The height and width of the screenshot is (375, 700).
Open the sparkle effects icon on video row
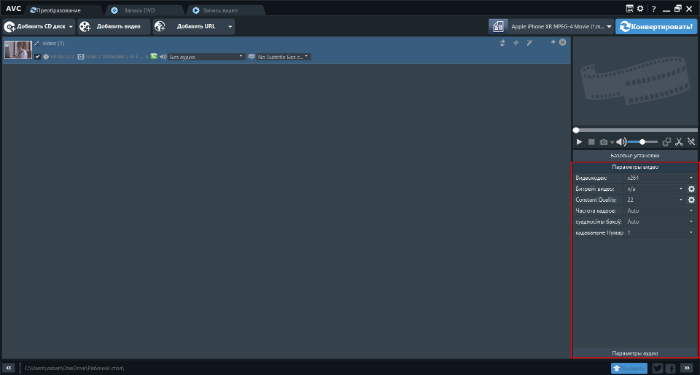(x=516, y=43)
